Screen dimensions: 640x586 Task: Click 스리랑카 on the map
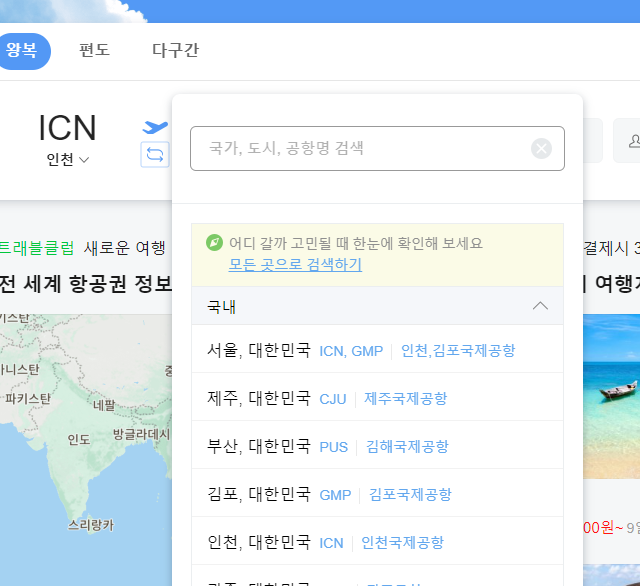[x=91, y=525]
